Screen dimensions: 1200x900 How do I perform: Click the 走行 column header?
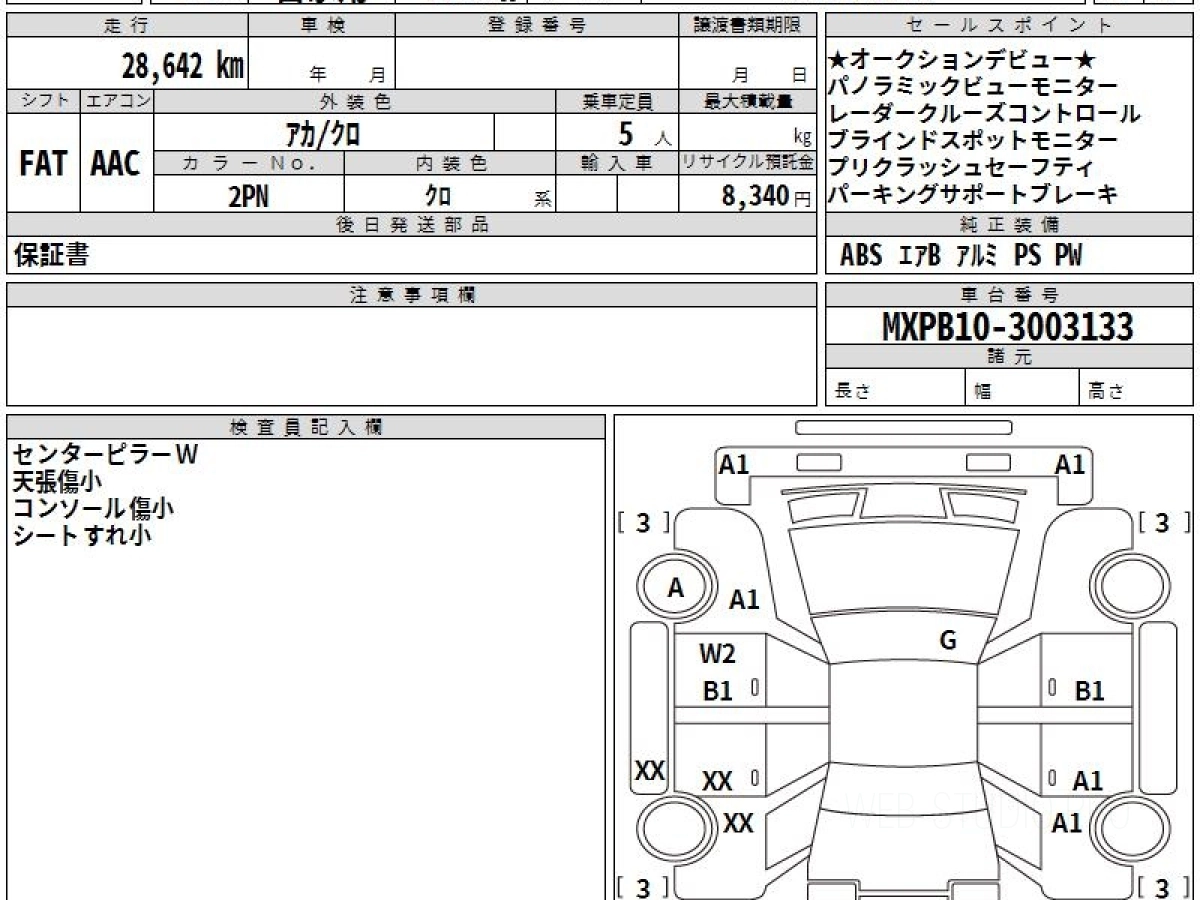pyautogui.click(x=126, y=26)
